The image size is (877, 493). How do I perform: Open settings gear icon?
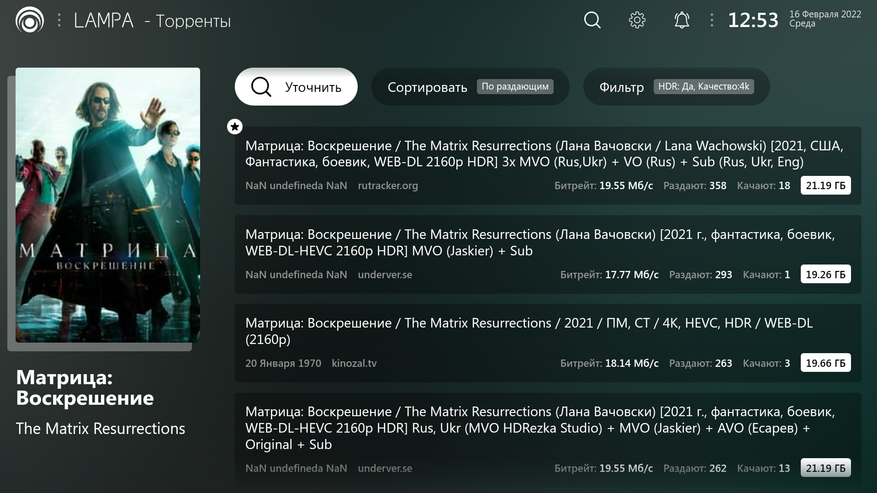coord(637,20)
